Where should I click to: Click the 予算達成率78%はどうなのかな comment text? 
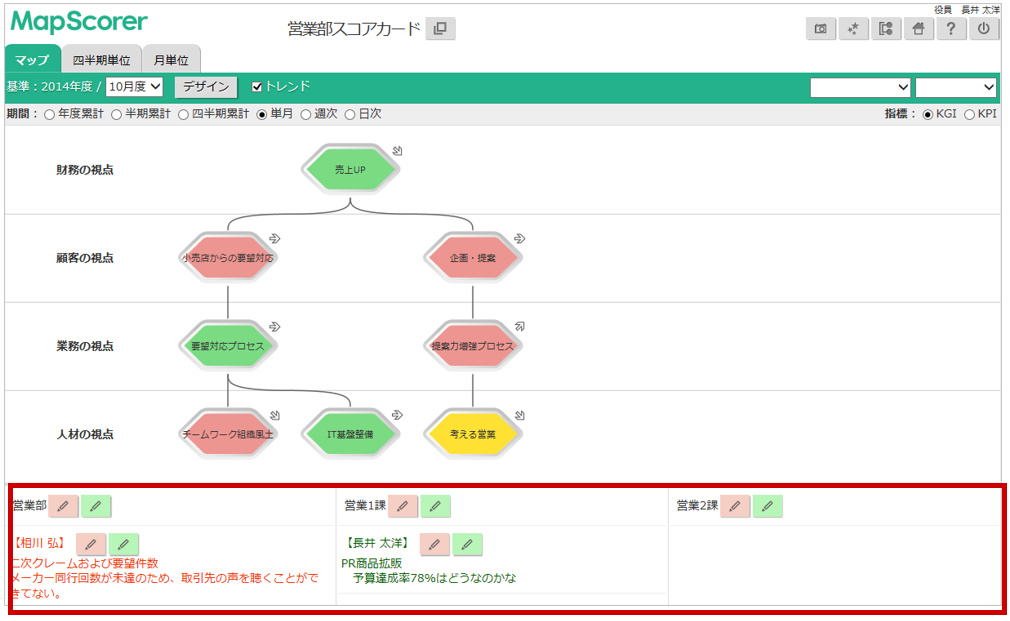(435, 578)
